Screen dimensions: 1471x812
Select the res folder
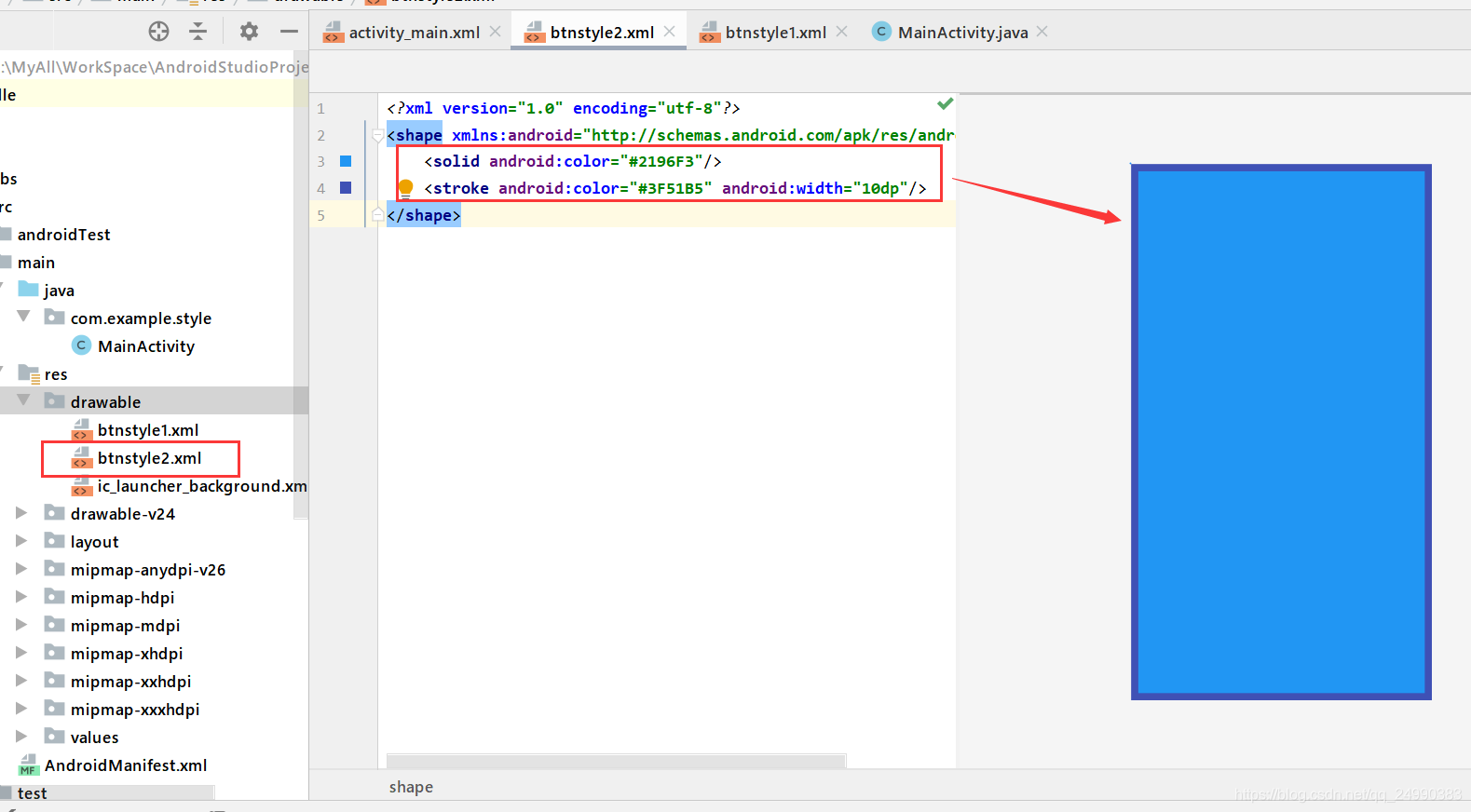tap(56, 374)
